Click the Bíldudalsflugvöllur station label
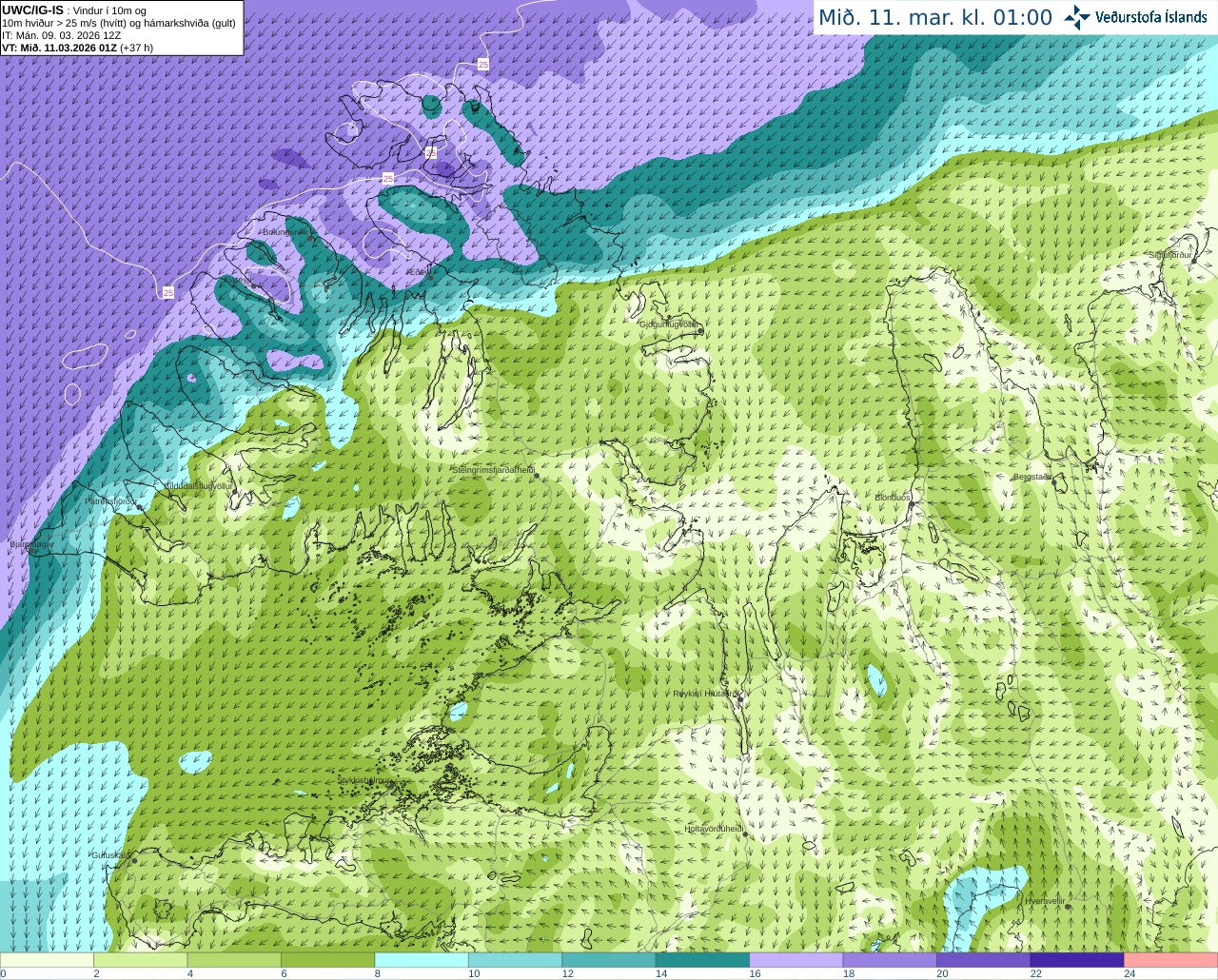Screen dimensions: 1218x980 [x=199, y=485]
